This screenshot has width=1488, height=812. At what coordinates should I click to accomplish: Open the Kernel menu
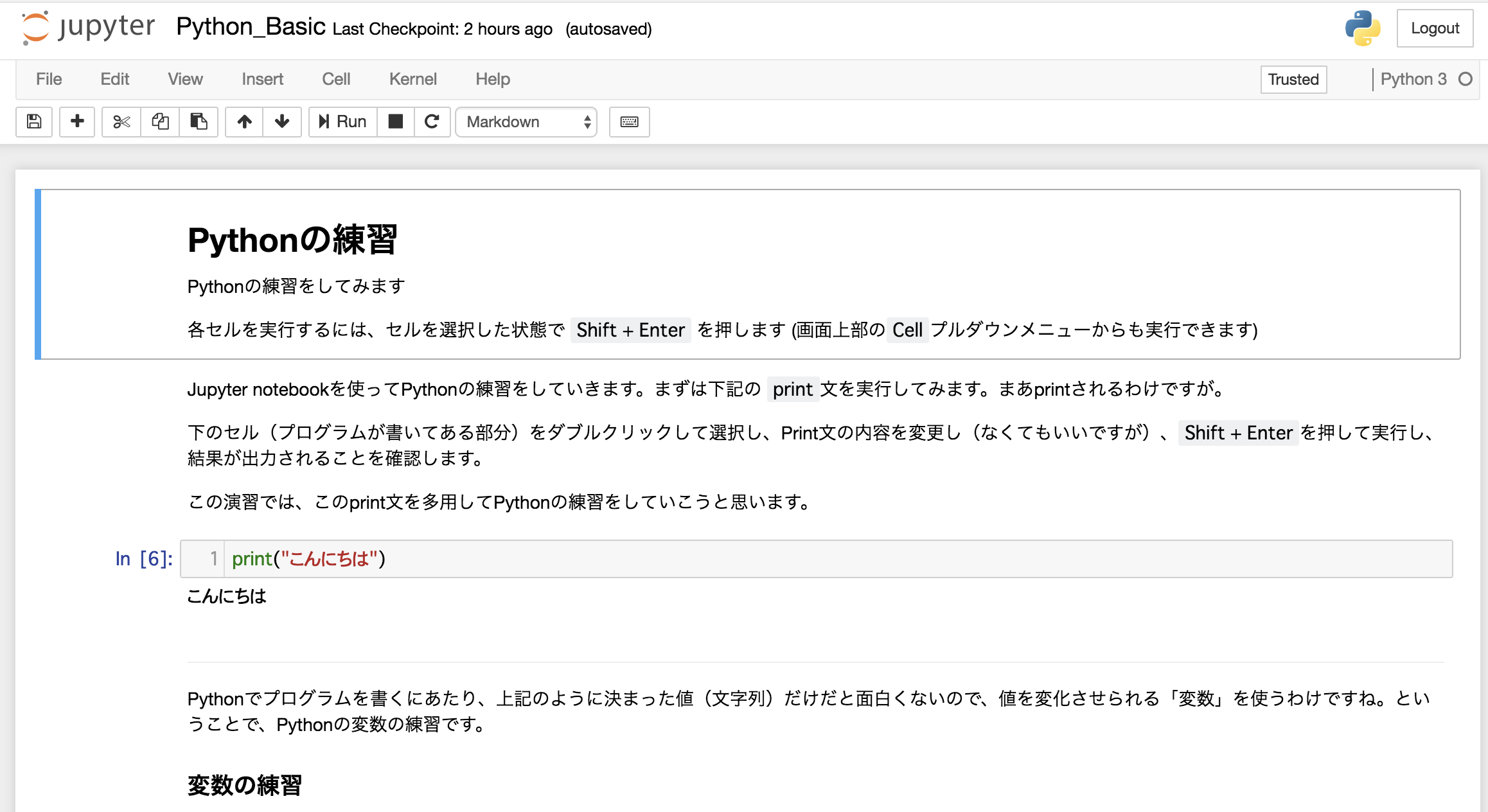click(x=411, y=79)
